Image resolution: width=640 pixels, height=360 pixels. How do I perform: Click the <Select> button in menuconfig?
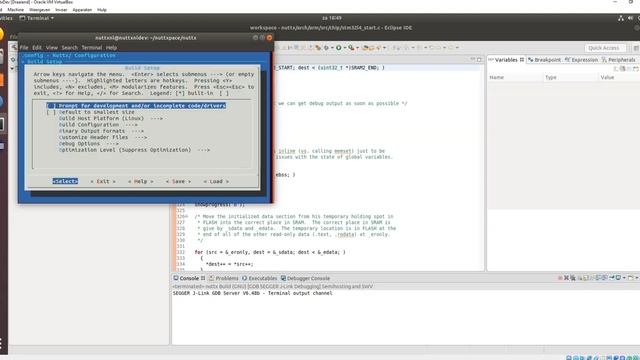tap(65, 181)
